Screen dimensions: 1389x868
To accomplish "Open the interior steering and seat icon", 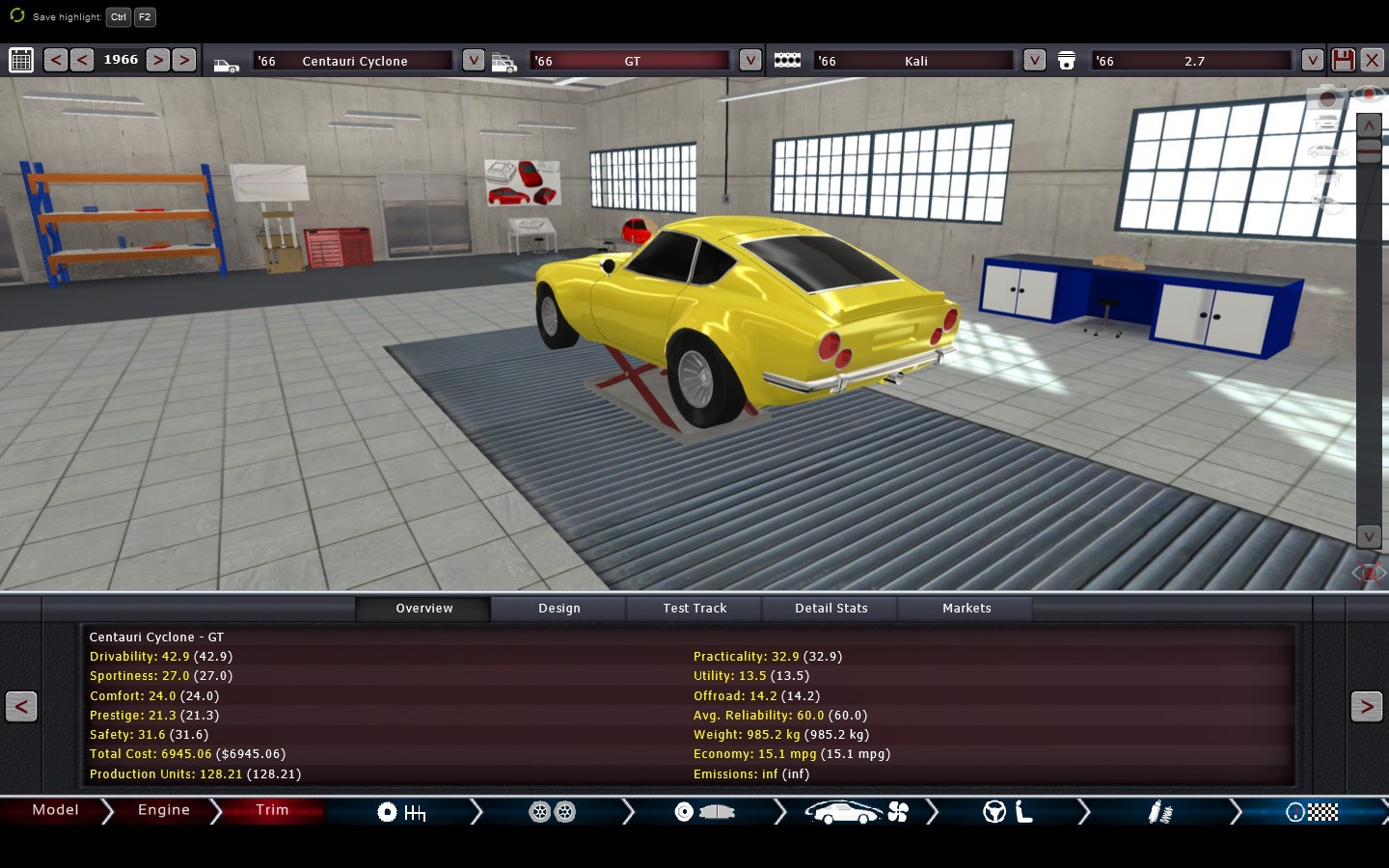I will coord(1007,812).
